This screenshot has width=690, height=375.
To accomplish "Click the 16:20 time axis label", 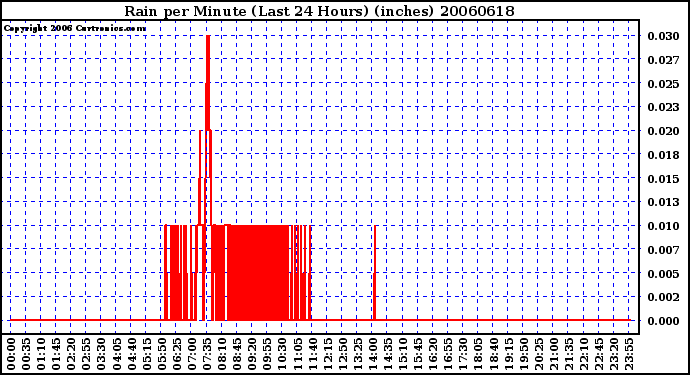I will pyautogui.click(x=433, y=354).
